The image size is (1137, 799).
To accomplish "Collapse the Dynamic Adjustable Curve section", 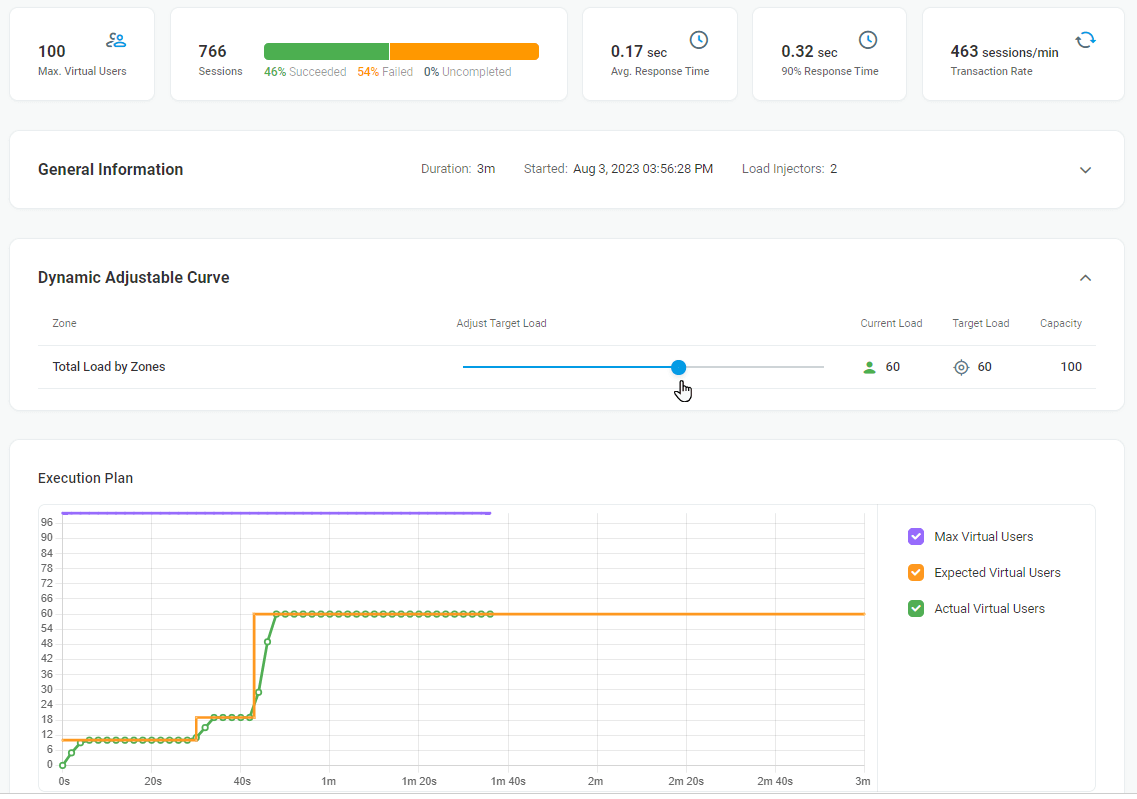I will point(1085,278).
